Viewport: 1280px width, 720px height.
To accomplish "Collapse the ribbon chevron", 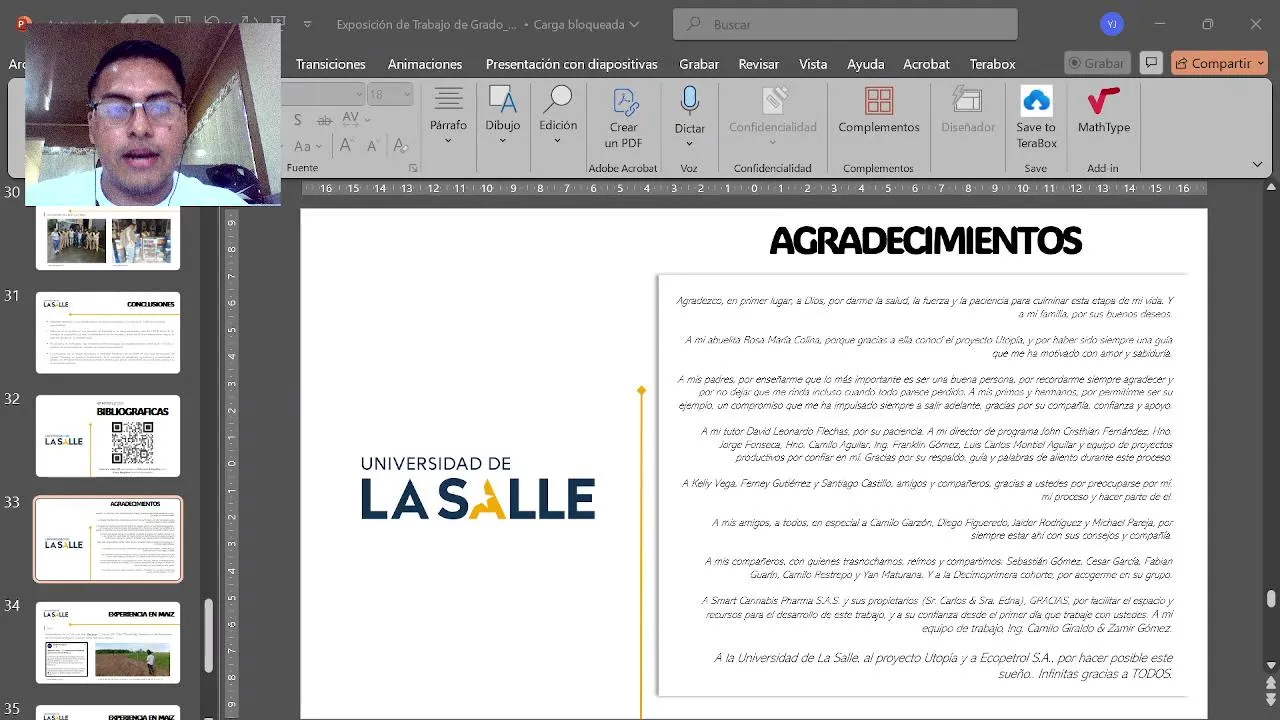I will (1257, 164).
